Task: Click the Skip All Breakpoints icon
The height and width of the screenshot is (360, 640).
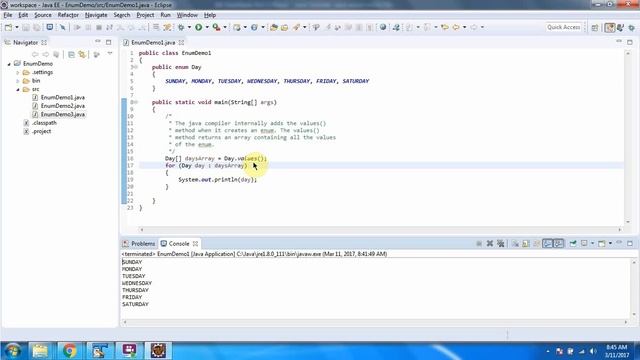Action: [62, 27]
